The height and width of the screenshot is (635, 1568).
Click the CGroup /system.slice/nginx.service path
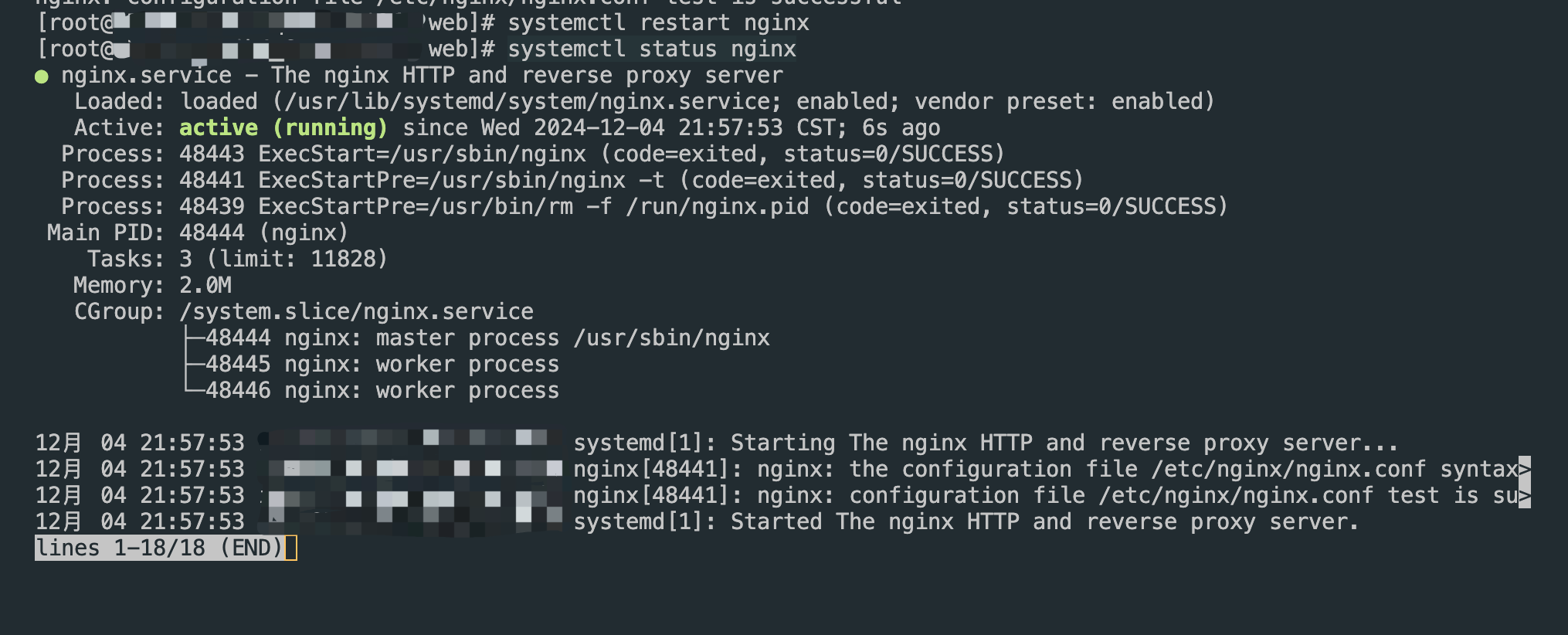[356, 311]
